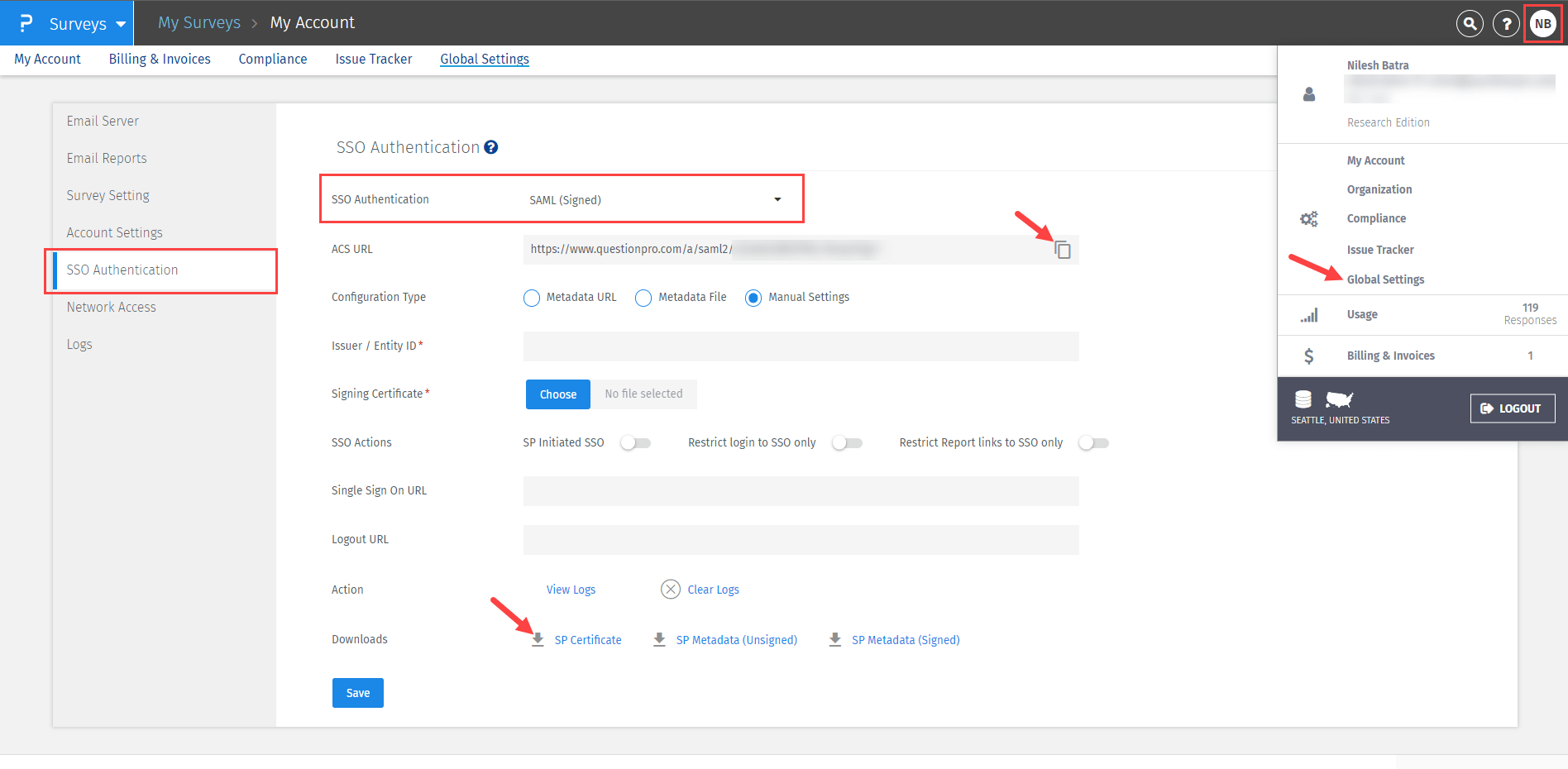Open Global Settings in user dropdown menu
Viewport: 1568px width, 769px height.
coord(1386,279)
